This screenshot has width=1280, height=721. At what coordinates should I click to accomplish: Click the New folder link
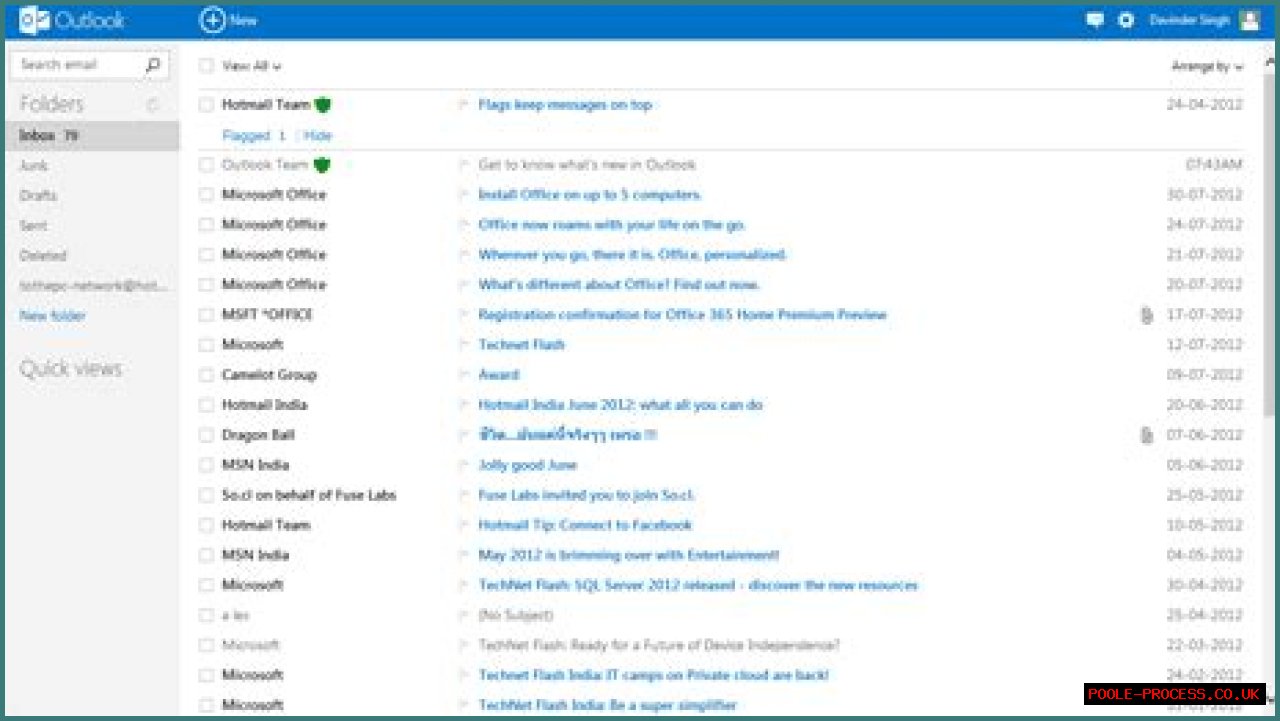(x=53, y=316)
